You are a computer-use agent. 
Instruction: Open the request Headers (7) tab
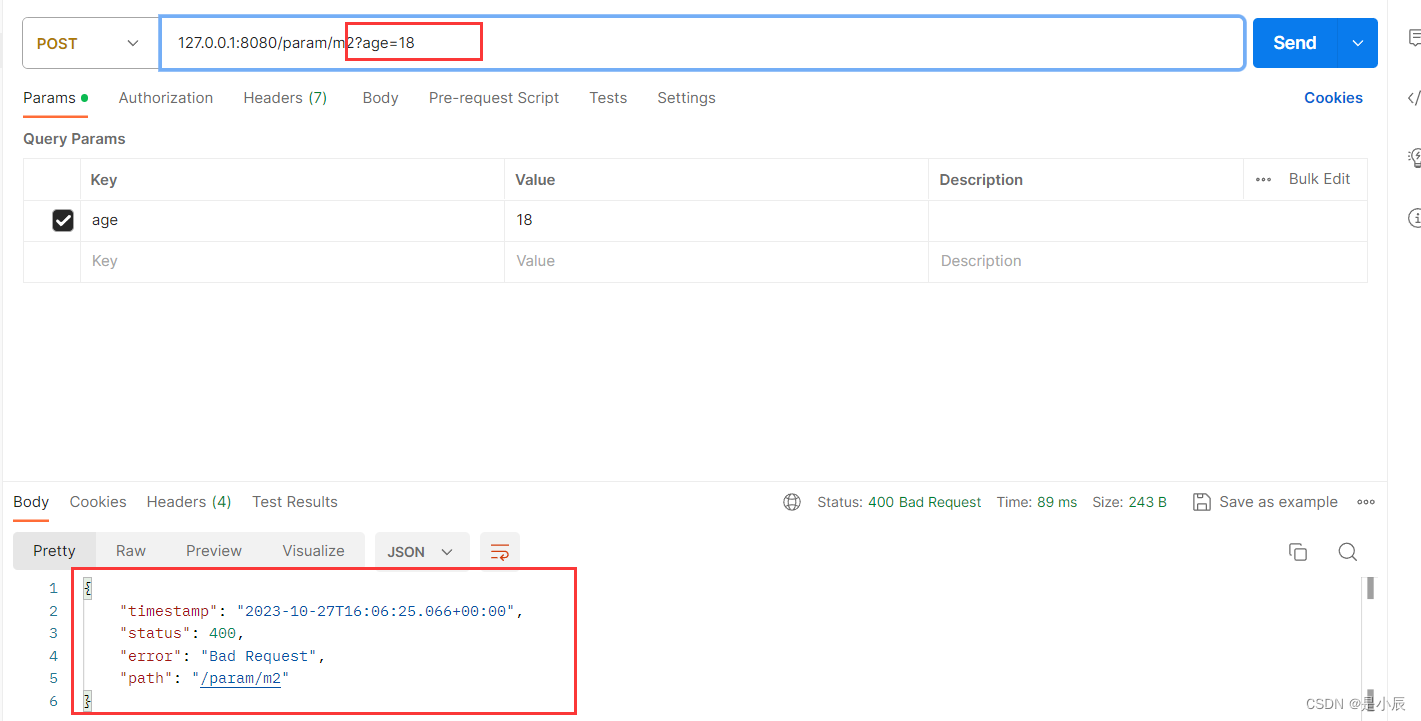click(x=285, y=98)
